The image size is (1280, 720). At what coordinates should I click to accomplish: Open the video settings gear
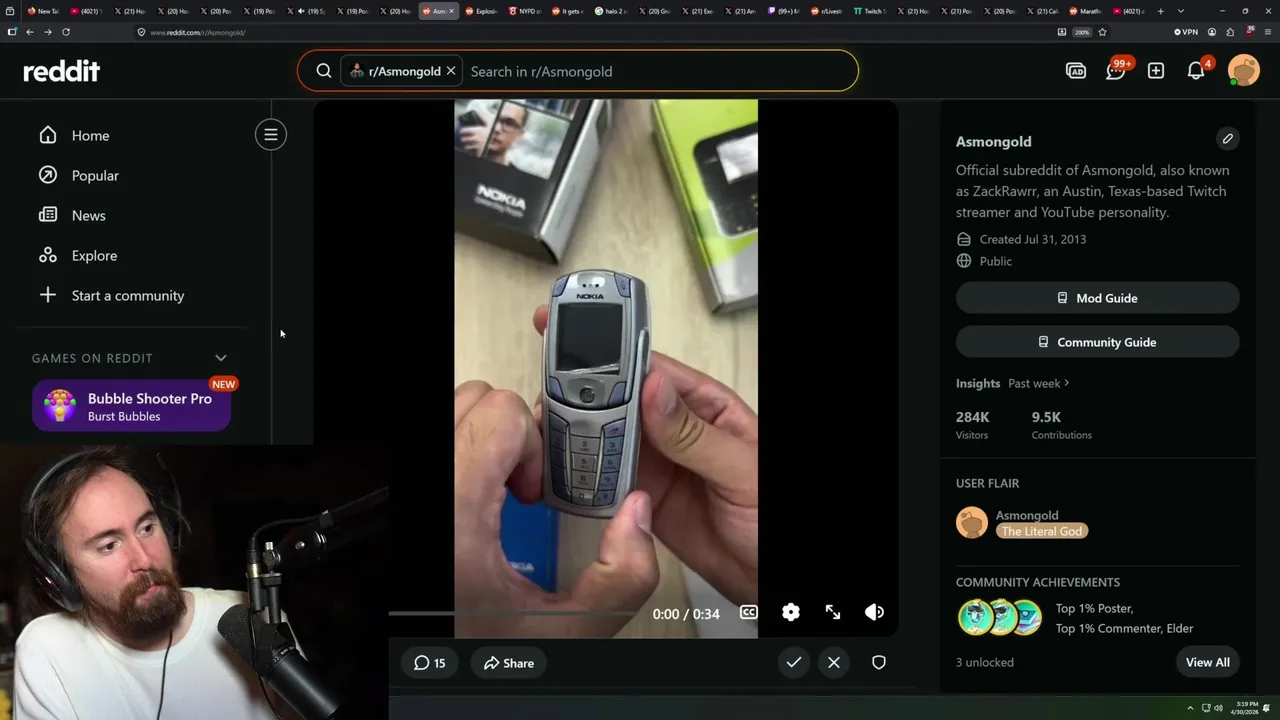click(791, 612)
